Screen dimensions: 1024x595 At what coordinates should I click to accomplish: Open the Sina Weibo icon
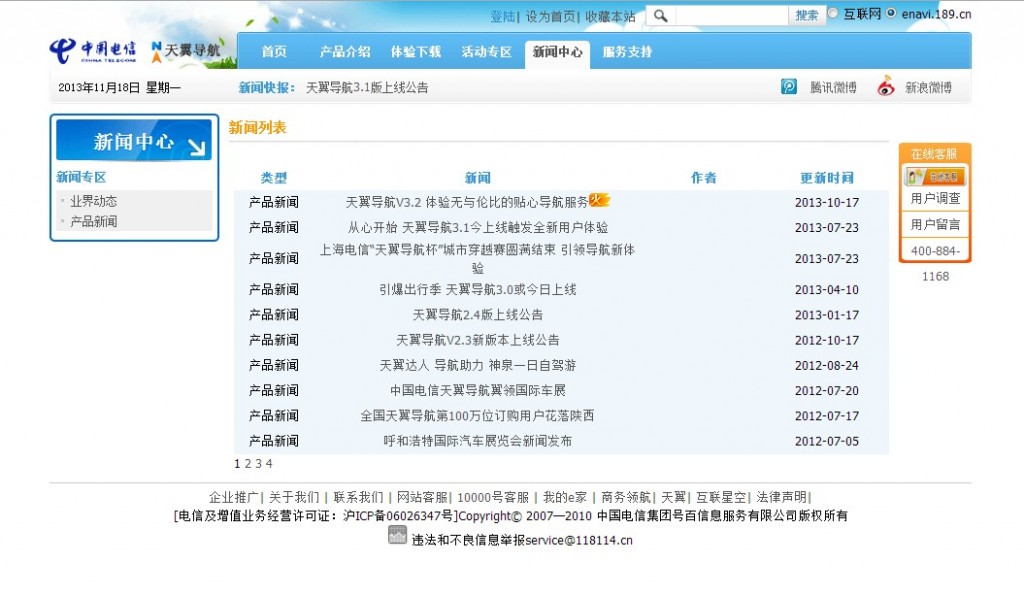[886, 87]
